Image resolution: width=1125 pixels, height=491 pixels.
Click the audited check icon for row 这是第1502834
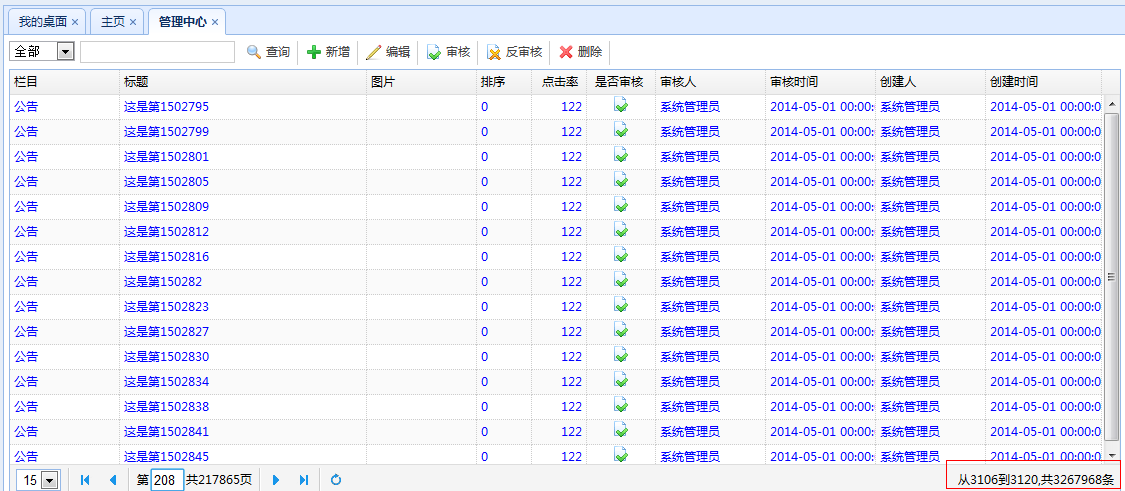click(621, 380)
